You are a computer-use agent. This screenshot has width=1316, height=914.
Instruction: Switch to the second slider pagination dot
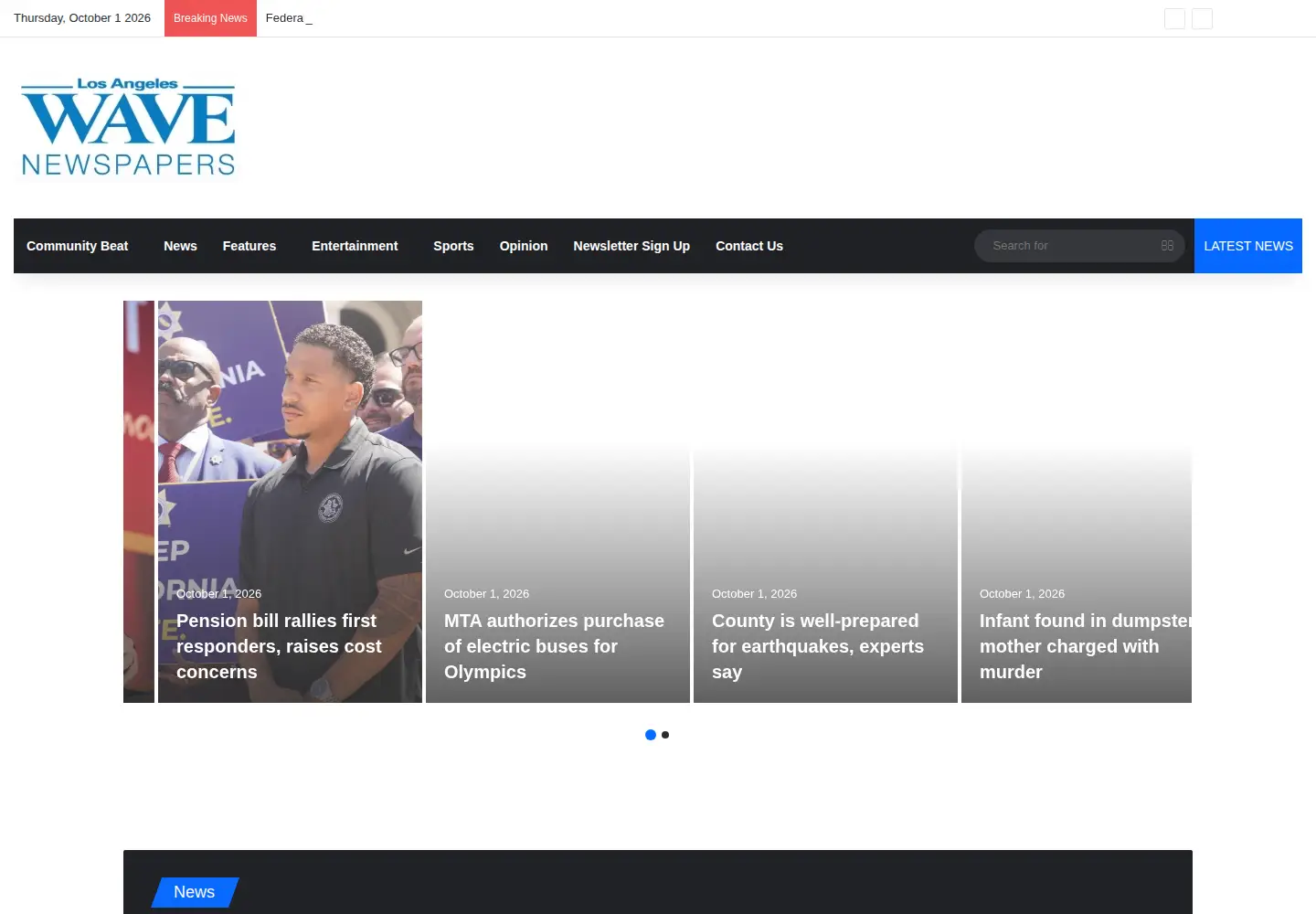click(665, 735)
